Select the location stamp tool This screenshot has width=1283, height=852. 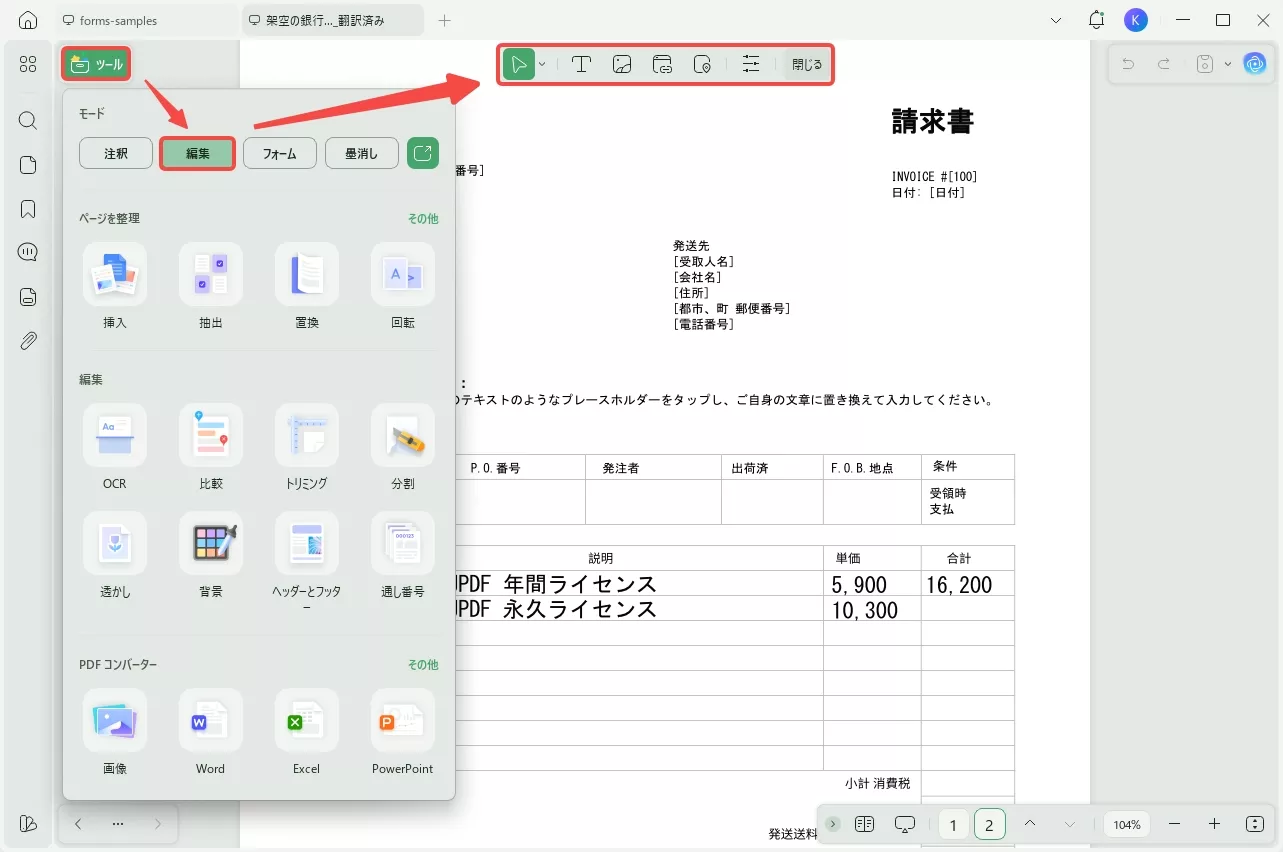(702, 63)
